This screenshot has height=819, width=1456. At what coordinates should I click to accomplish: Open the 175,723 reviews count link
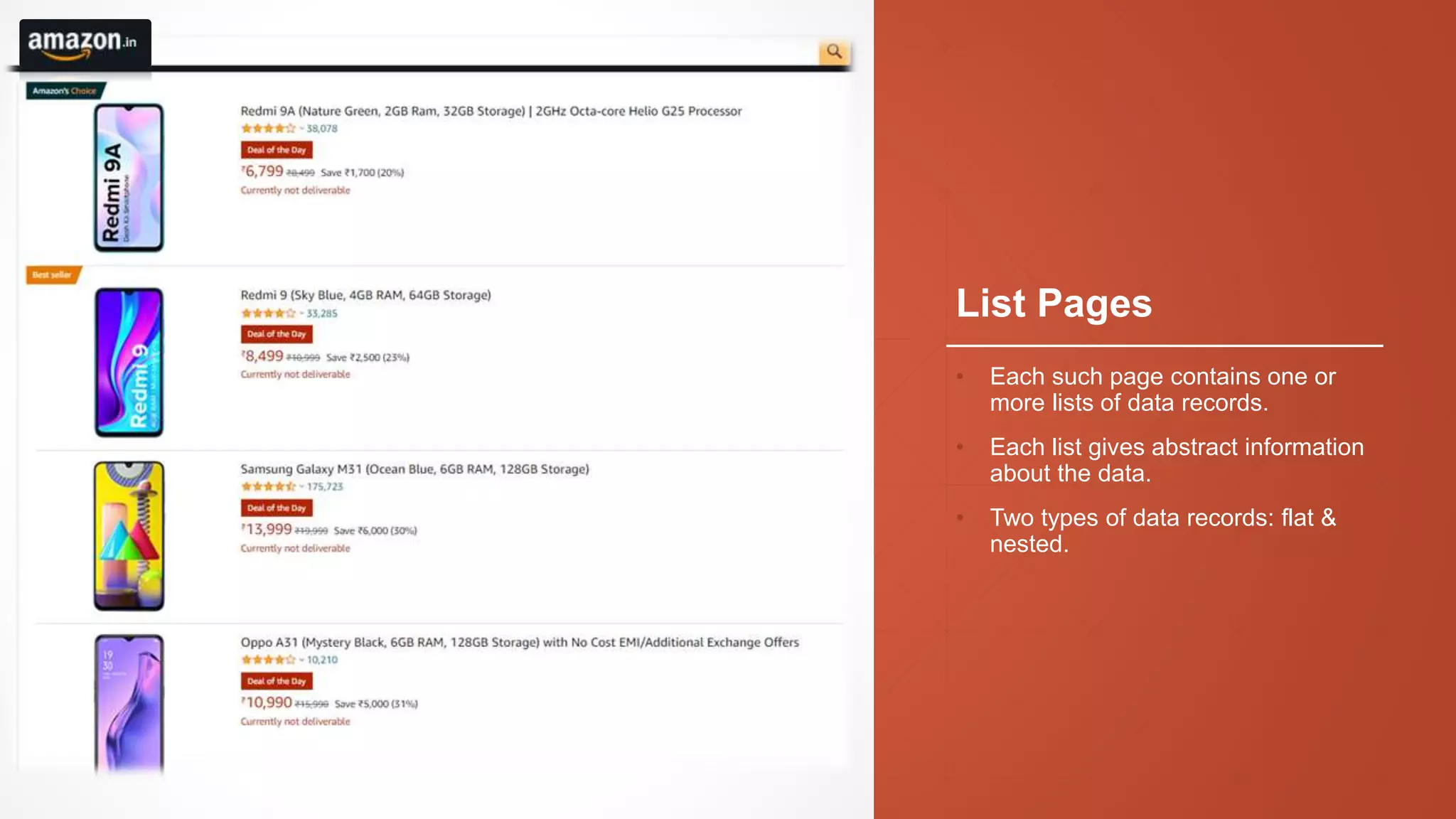pyautogui.click(x=325, y=487)
